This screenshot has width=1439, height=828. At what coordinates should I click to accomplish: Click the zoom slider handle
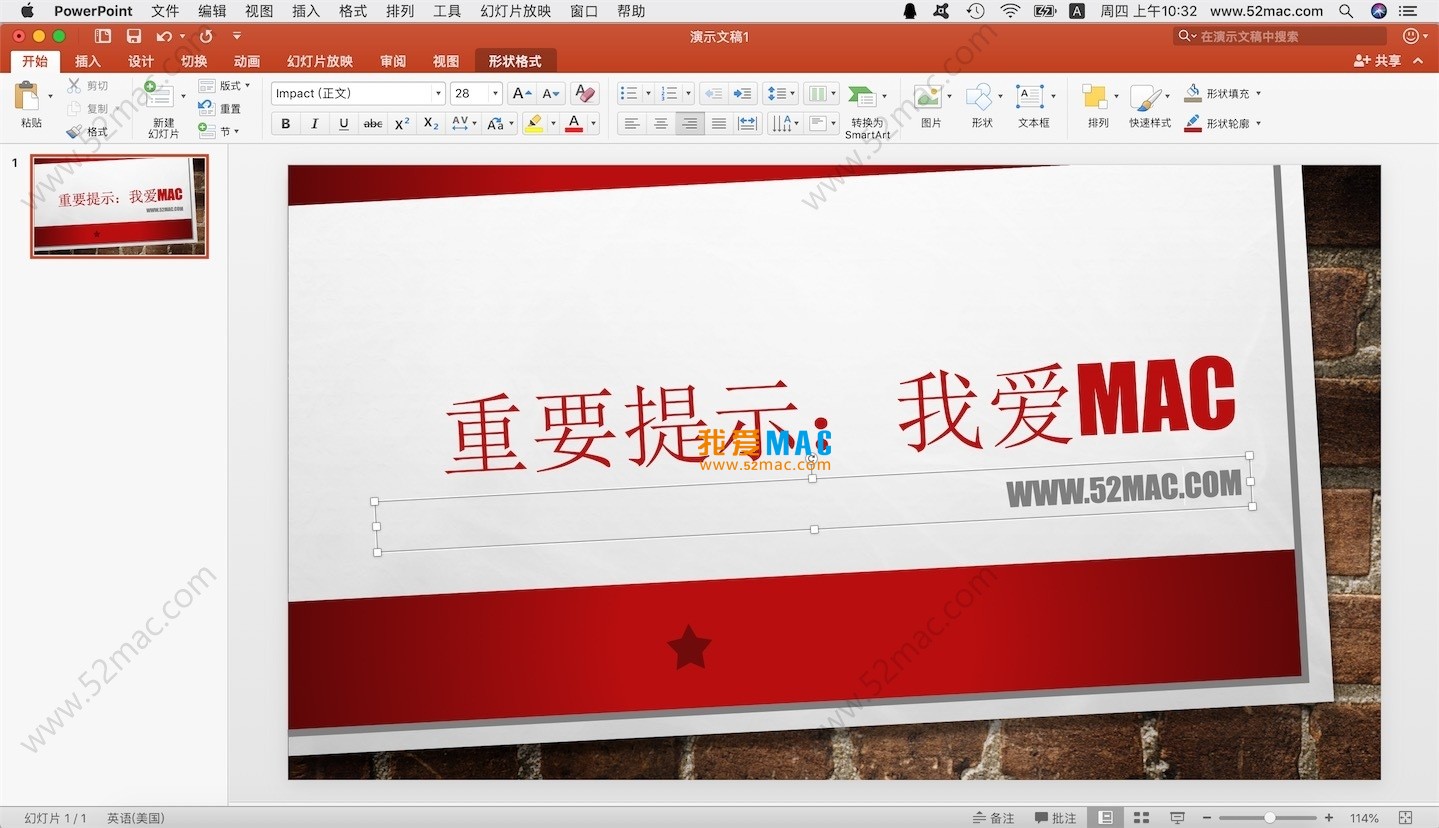coord(1270,818)
